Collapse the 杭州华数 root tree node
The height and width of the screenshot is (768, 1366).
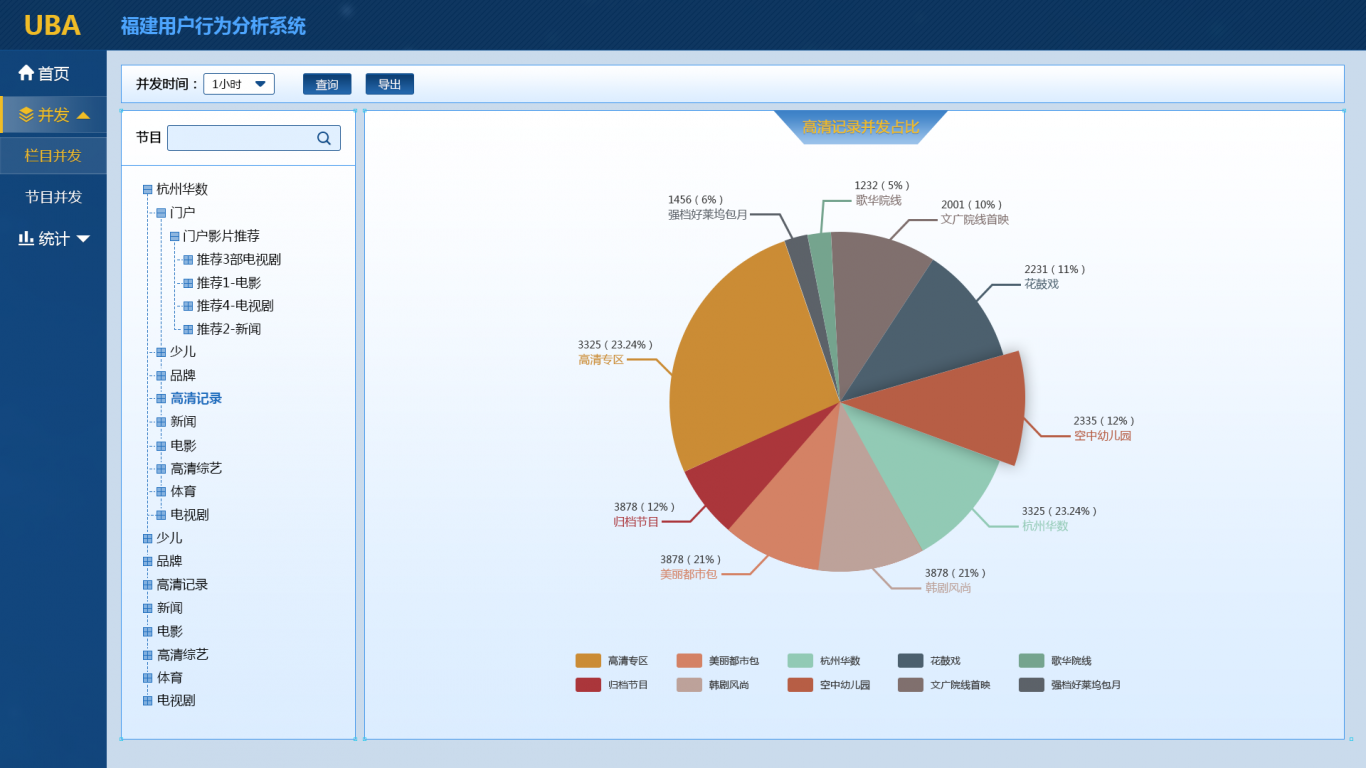coord(148,189)
